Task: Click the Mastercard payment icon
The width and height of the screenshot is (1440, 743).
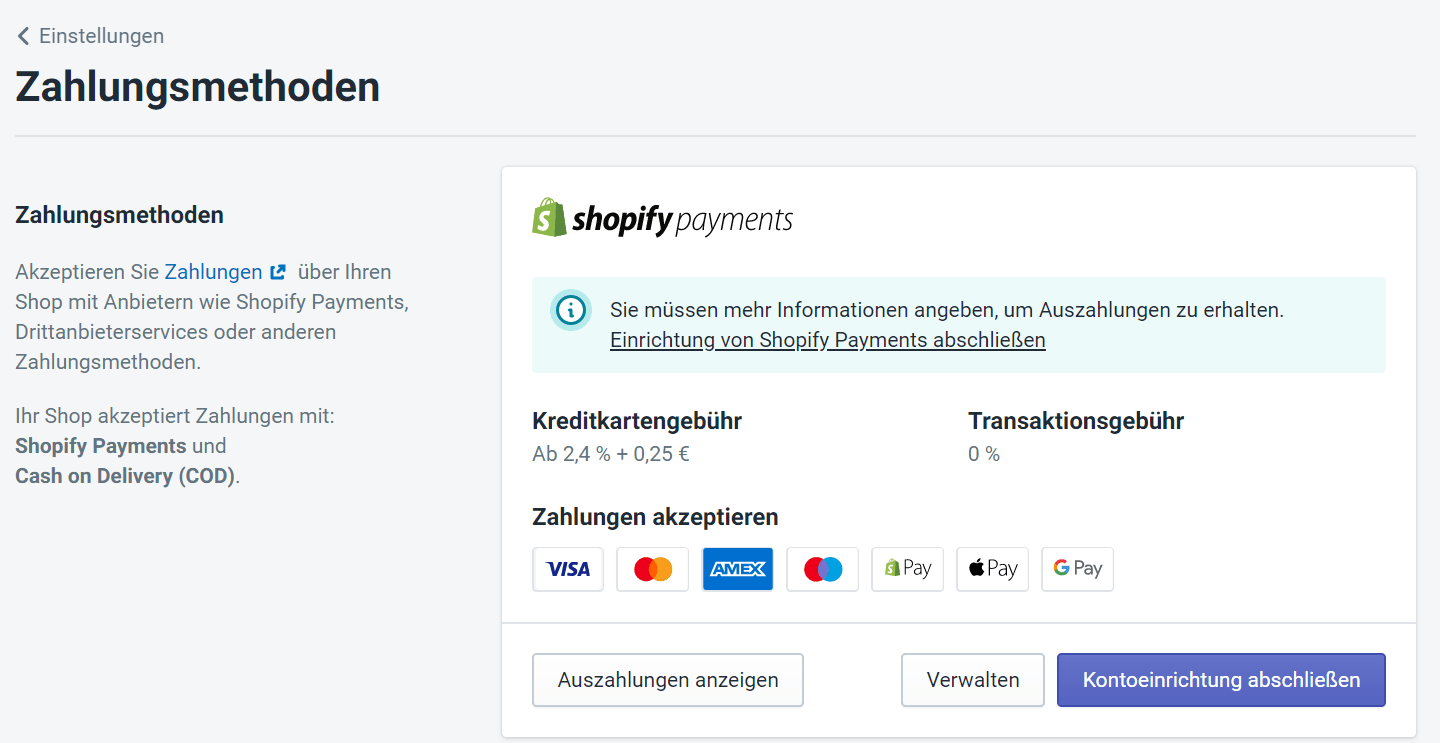Action: 653,569
